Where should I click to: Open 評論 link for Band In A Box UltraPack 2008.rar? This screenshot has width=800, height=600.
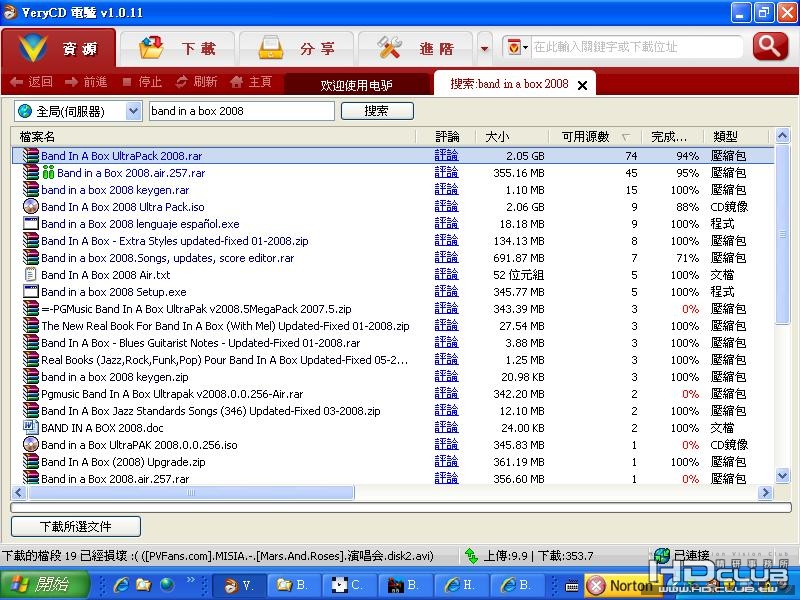coord(446,156)
